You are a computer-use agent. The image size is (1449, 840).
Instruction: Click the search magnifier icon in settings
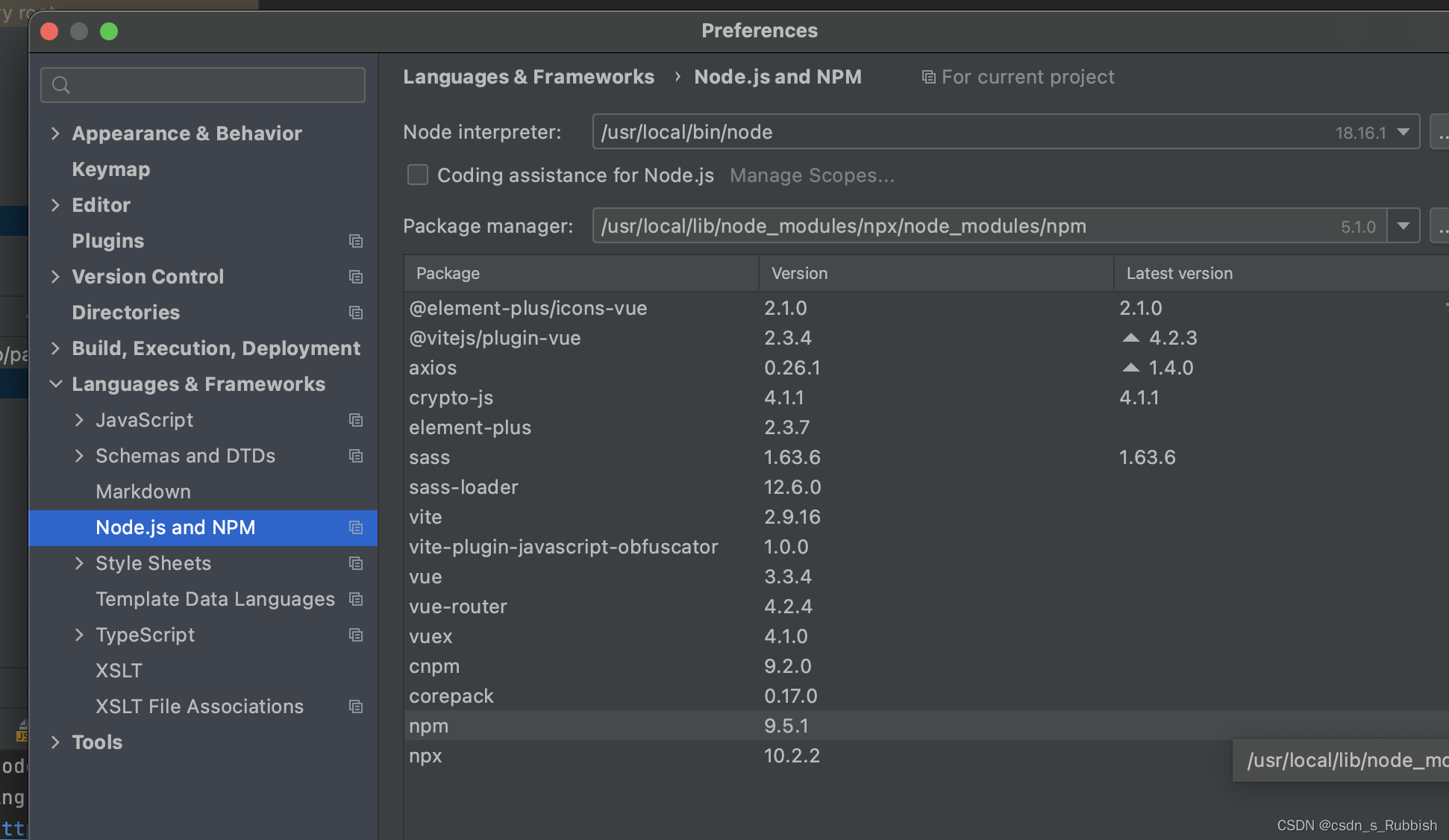[61, 85]
